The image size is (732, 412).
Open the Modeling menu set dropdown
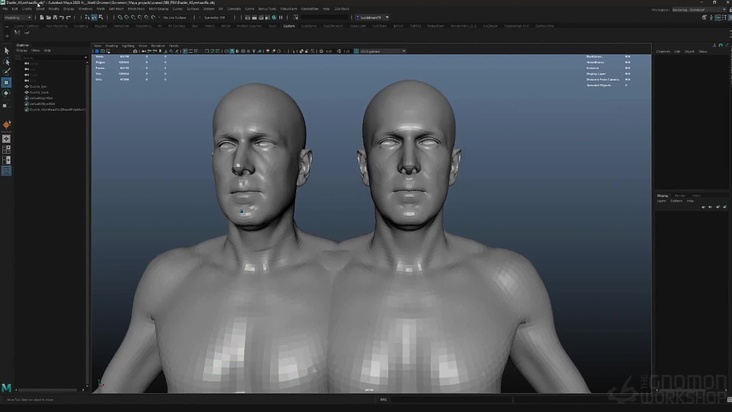(x=19, y=17)
